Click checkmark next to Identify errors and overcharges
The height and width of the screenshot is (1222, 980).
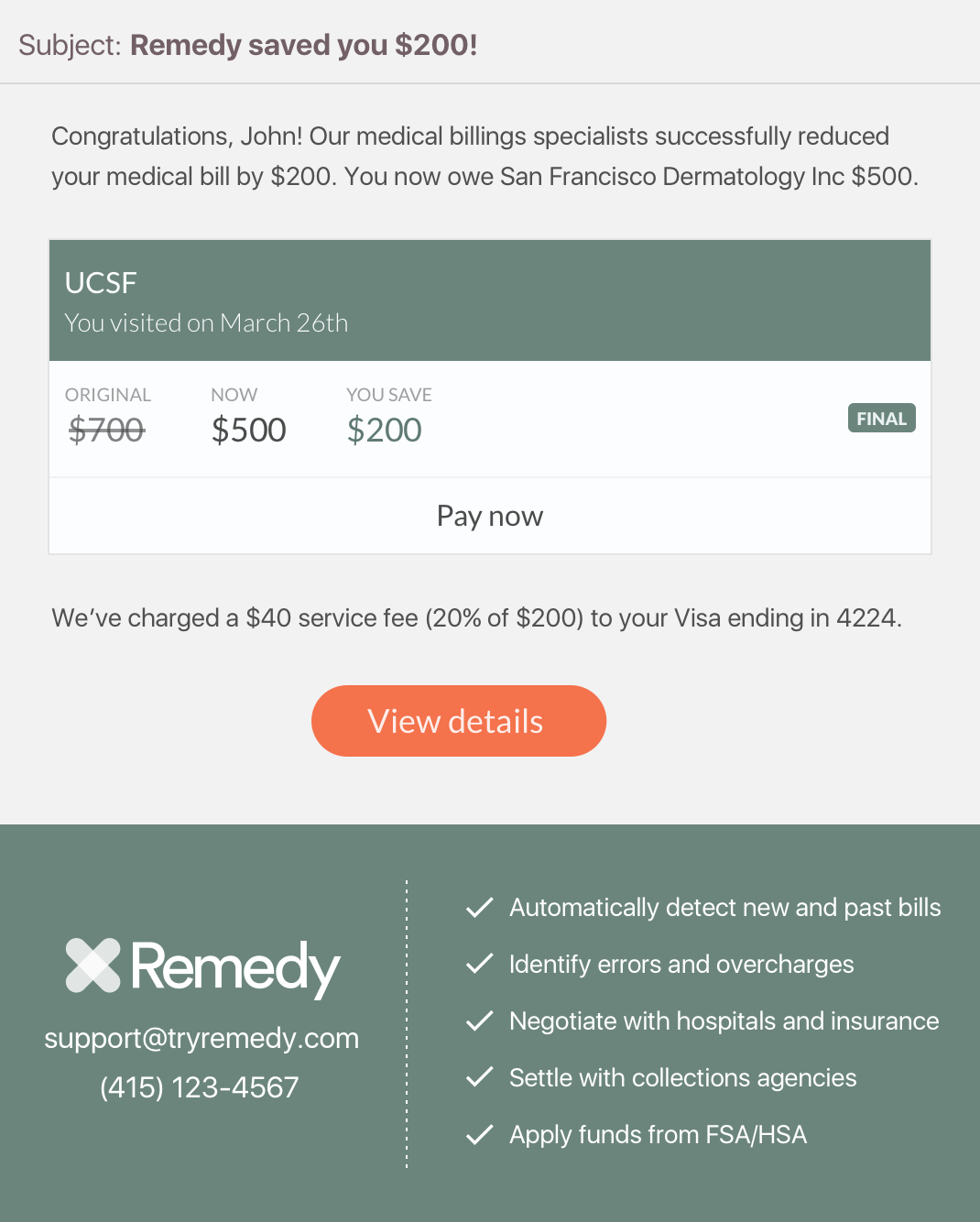click(x=480, y=965)
